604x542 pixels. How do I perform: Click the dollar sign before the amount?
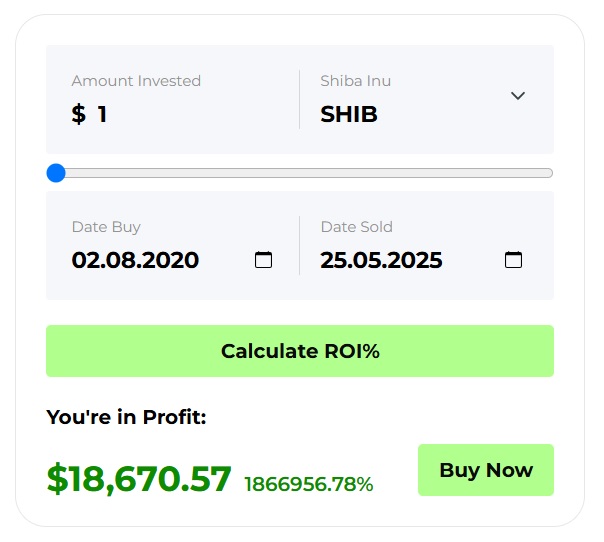pos(79,114)
